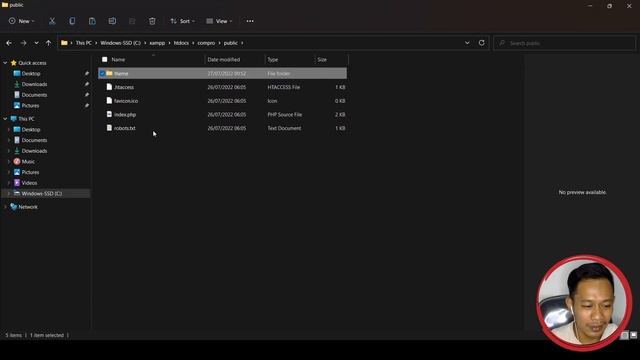Go up one folder level

click(48, 43)
